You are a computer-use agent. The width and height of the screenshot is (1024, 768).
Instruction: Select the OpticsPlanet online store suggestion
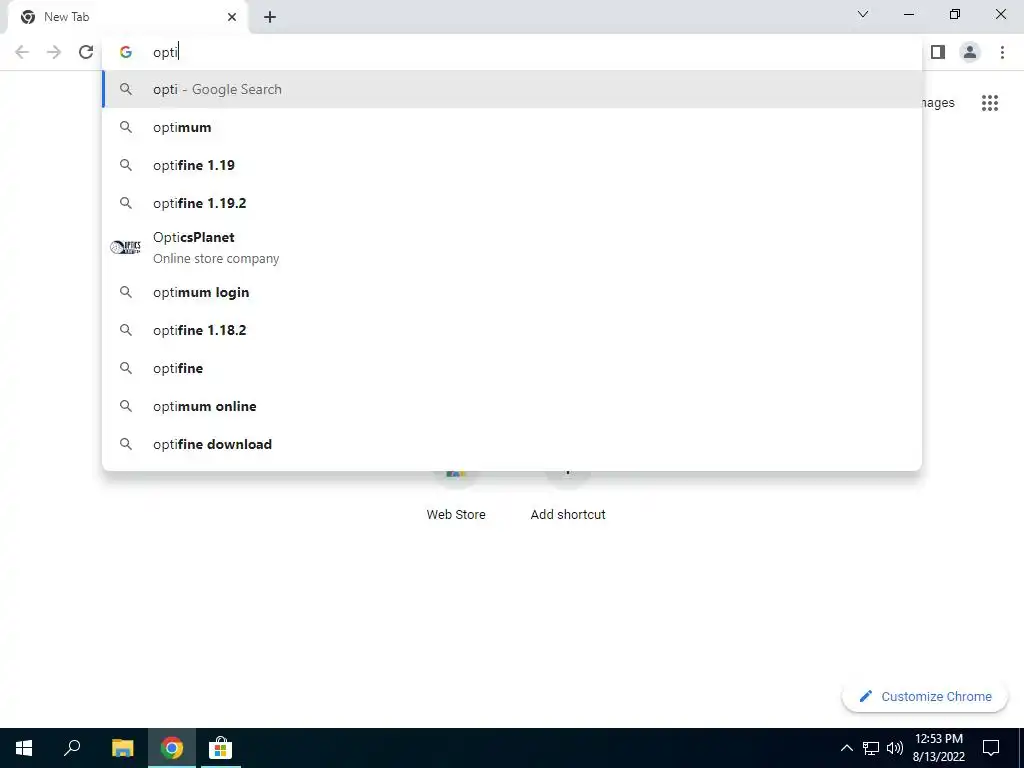coord(512,248)
